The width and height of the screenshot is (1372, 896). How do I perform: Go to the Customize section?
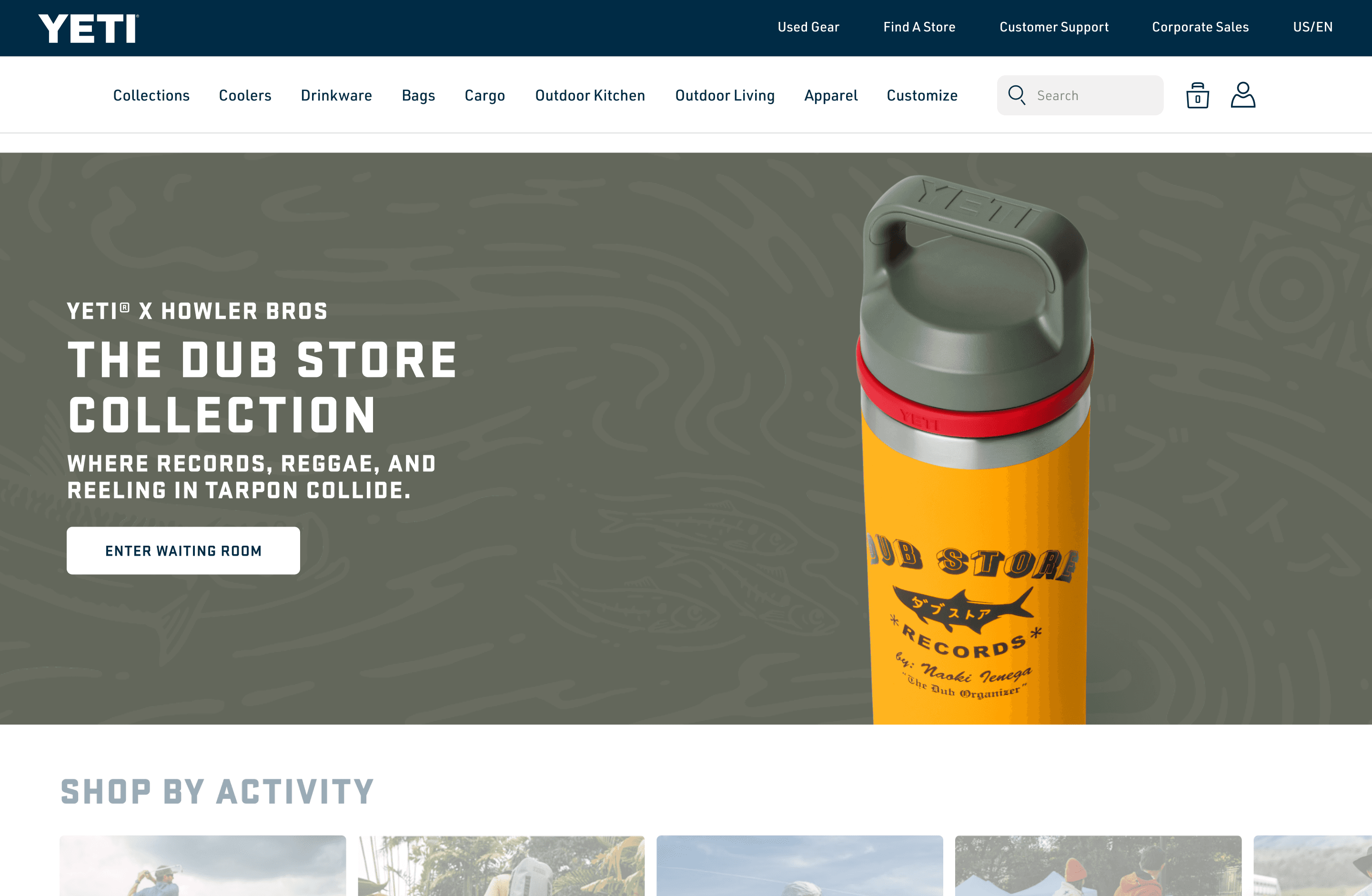(x=922, y=95)
